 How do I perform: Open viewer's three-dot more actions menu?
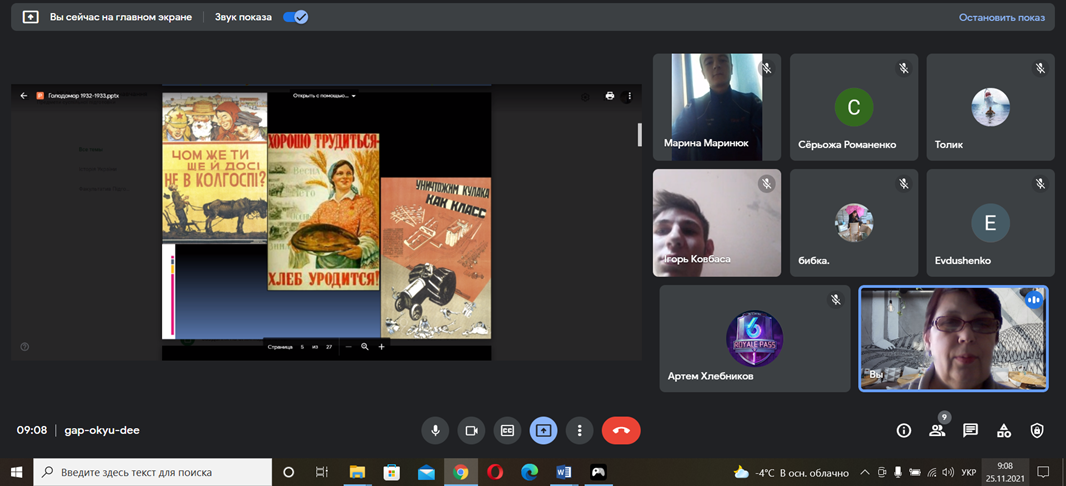(630, 96)
